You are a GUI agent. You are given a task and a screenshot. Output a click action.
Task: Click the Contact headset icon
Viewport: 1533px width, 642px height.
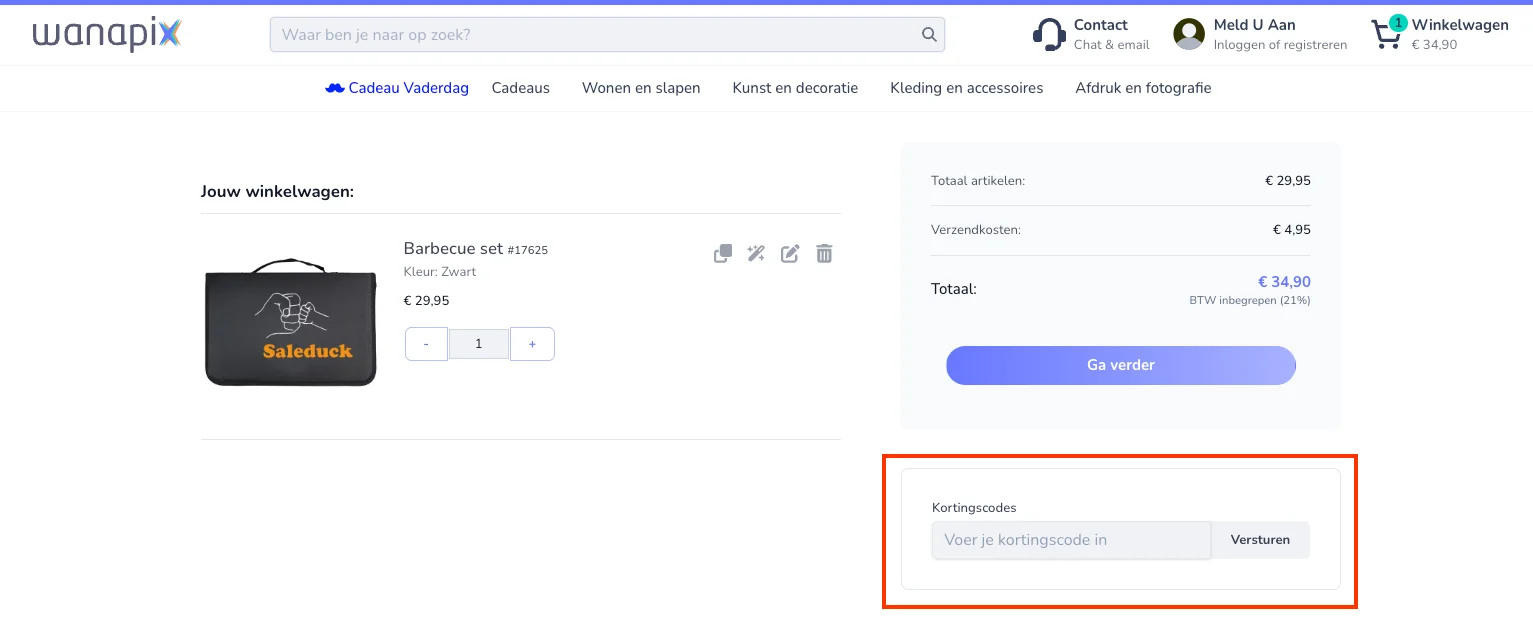pyautogui.click(x=1049, y=34)
